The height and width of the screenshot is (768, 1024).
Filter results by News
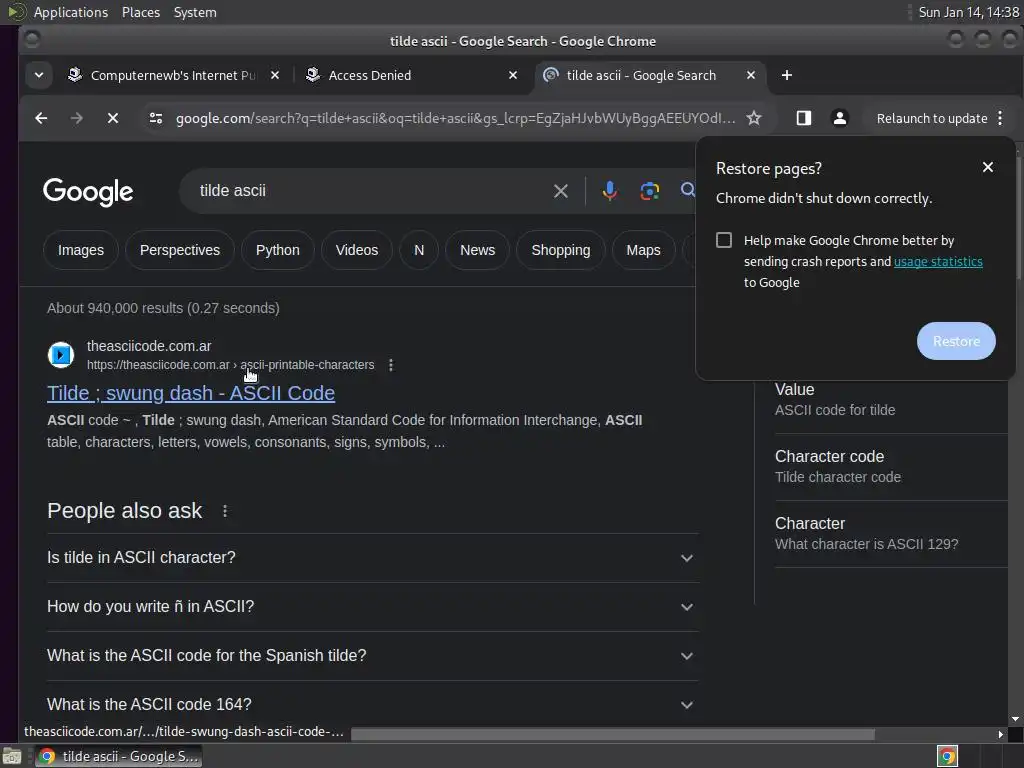pos(477,250)
